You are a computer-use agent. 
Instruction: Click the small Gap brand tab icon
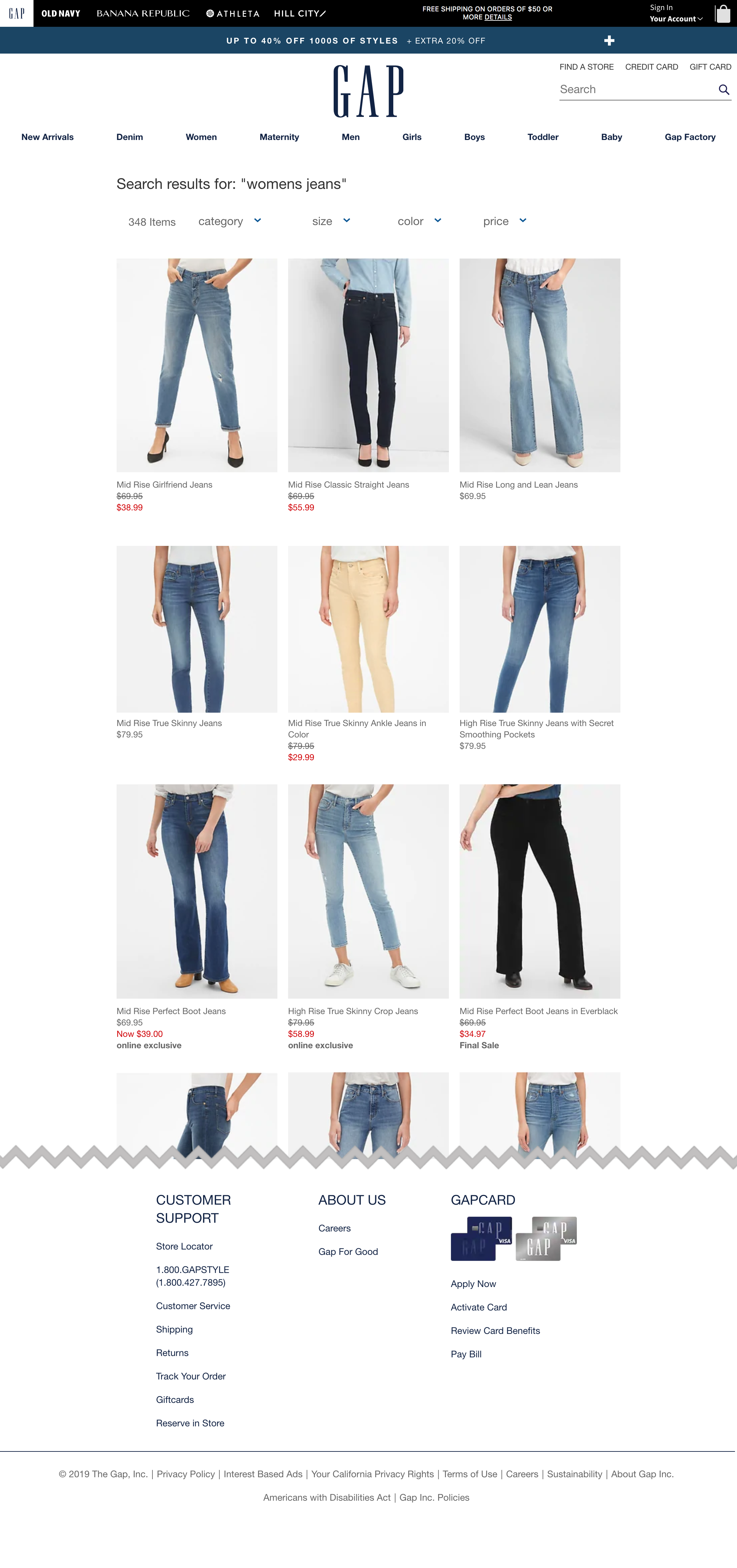[x=16, y=13]
